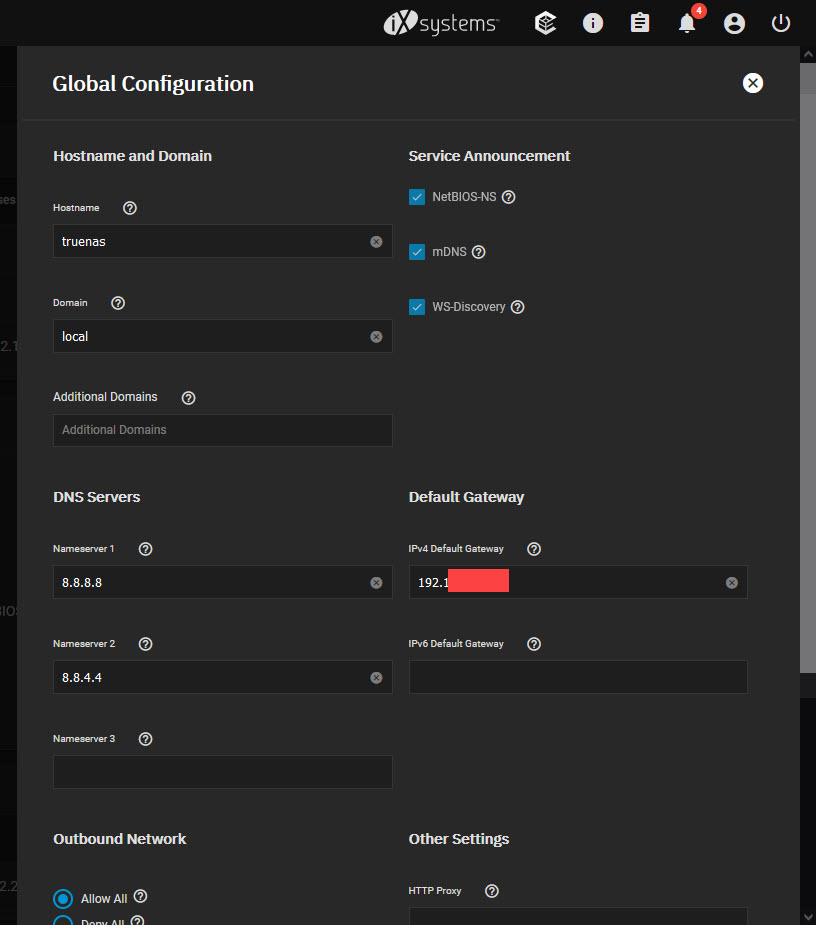Focus the empty Nameserver 3 field
This screenshot has width=816, height=925.
coord(222,772)
